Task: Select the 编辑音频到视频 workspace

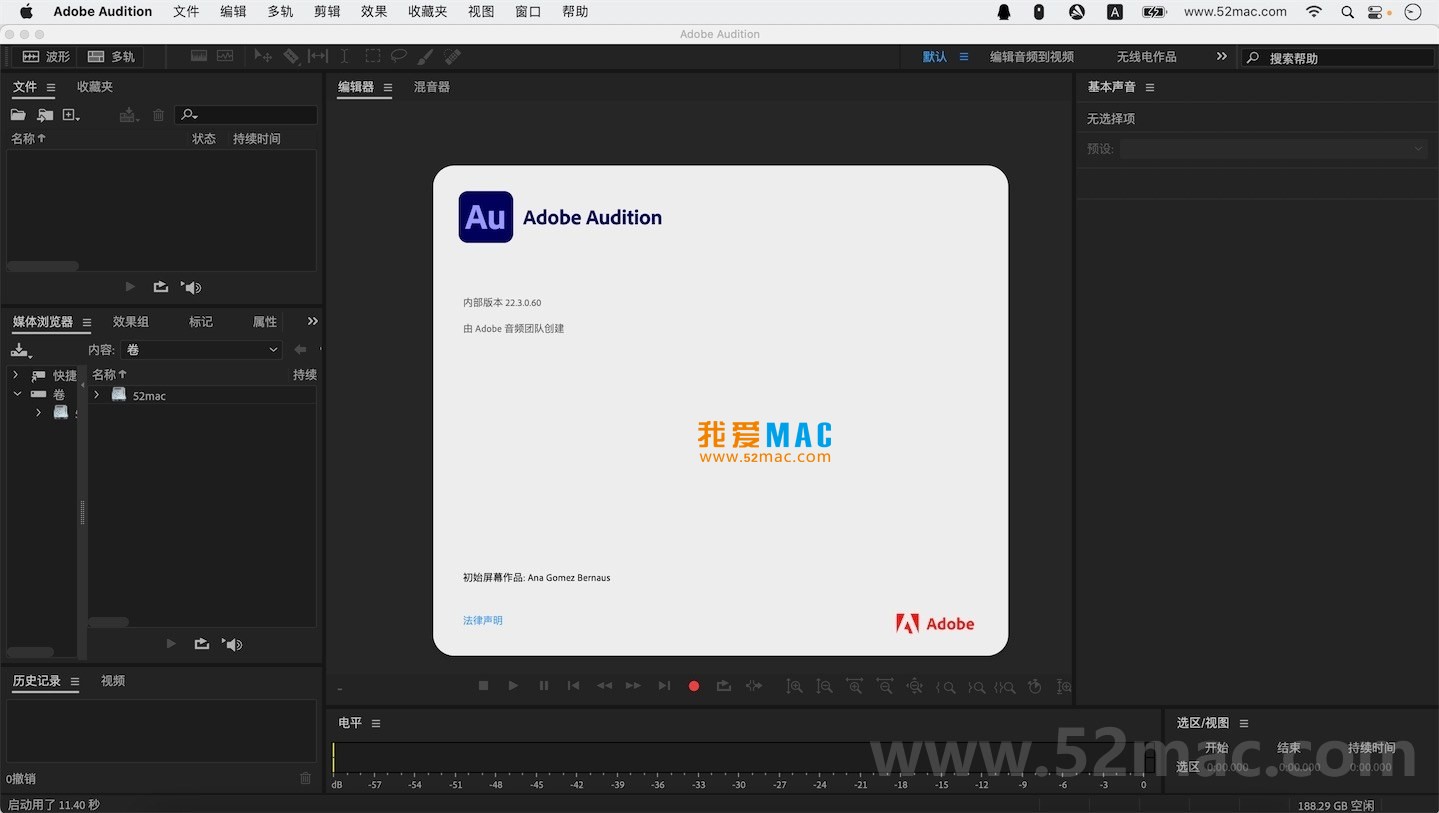Action: [1031, 57]
